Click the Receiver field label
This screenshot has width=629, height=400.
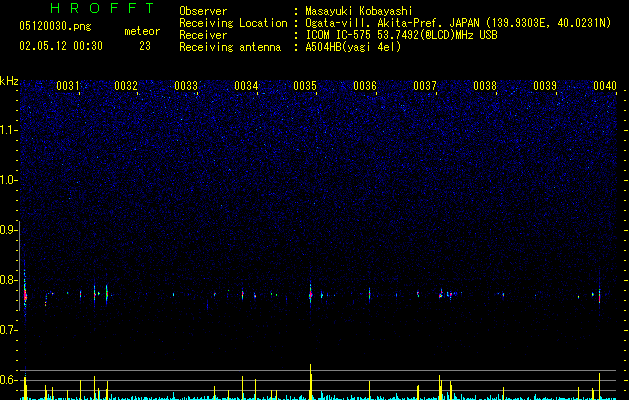(x=203, y=35)
